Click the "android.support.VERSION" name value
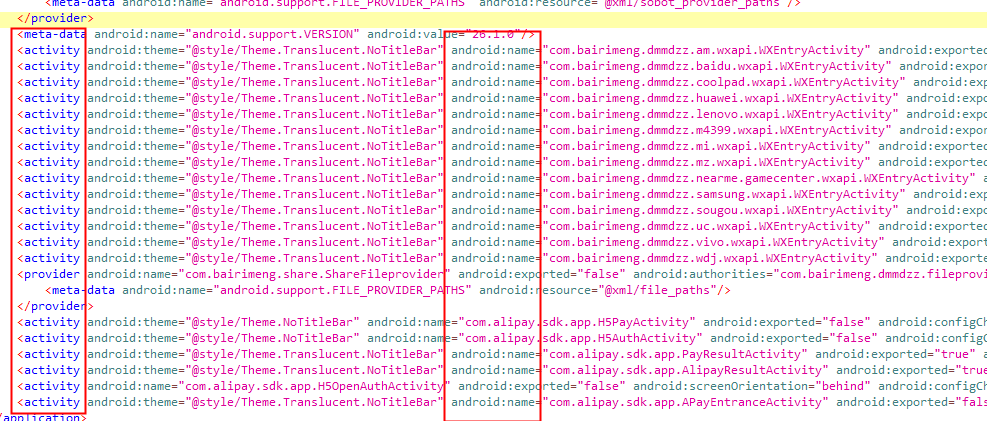 tap(273, 34)
